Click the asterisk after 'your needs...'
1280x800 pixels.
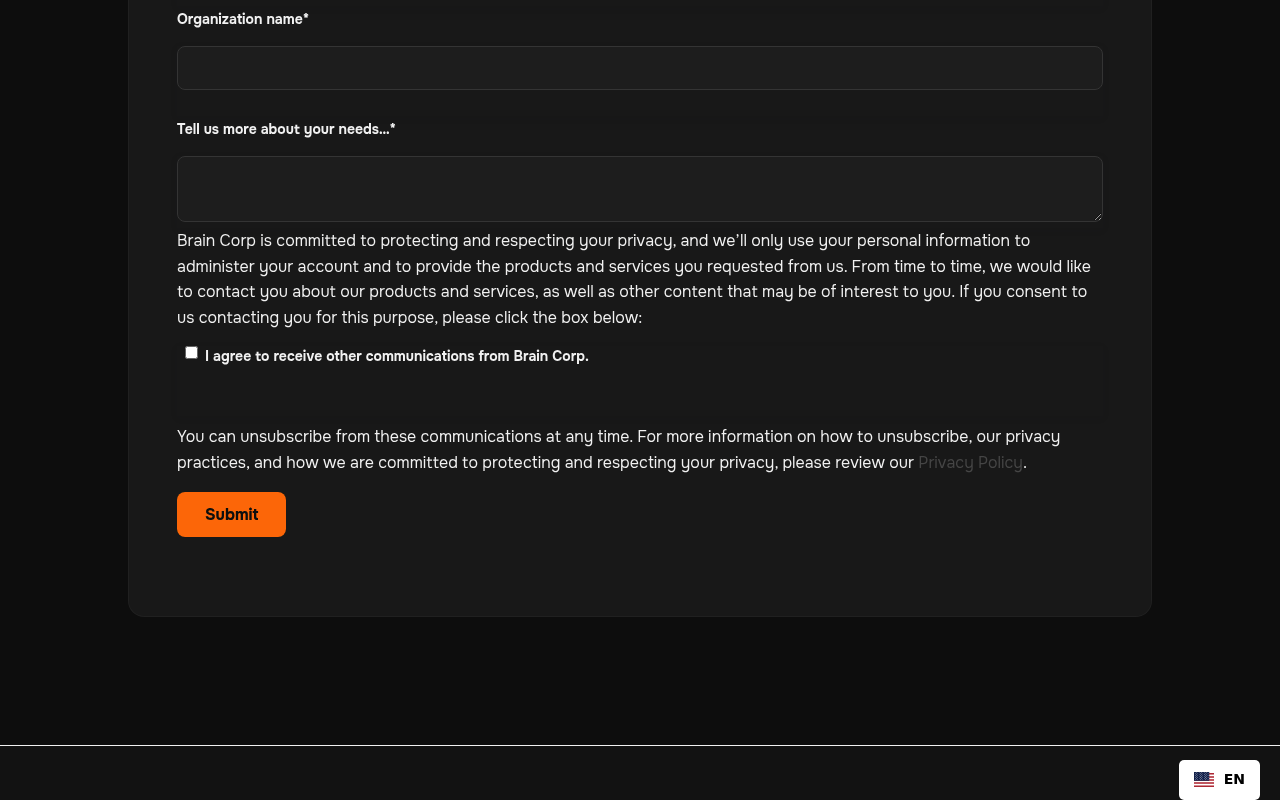click(393, 128)
